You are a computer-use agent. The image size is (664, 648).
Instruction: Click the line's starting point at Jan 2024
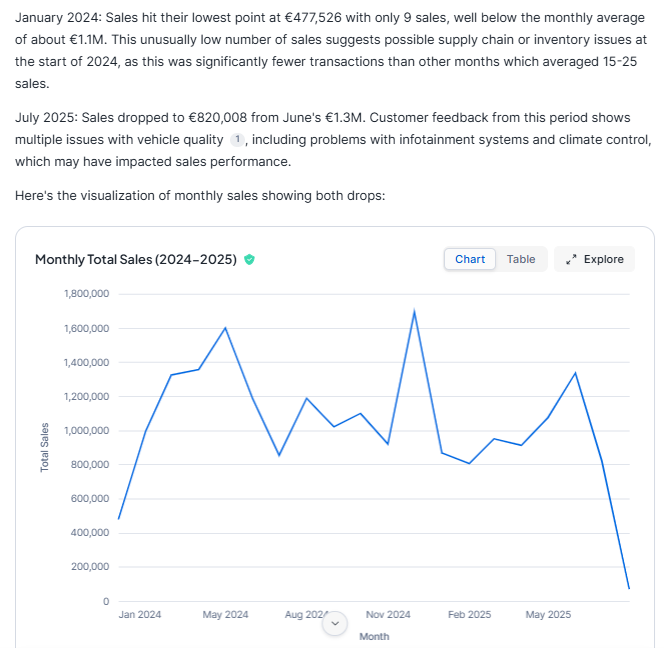tap(118, 519)
